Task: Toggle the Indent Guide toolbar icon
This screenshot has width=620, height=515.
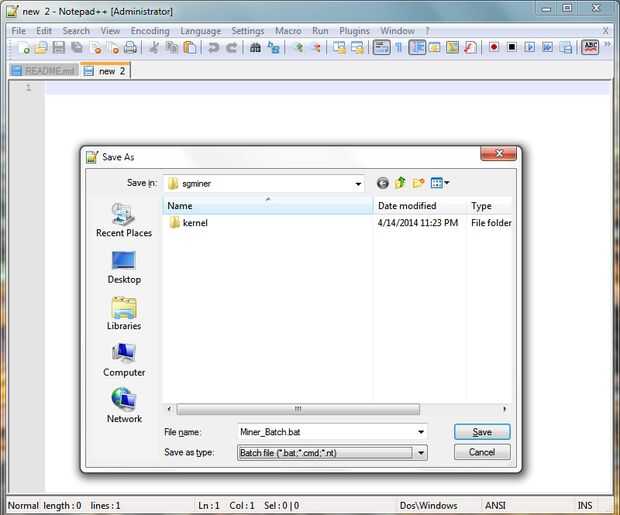Action: click(417, 48)
